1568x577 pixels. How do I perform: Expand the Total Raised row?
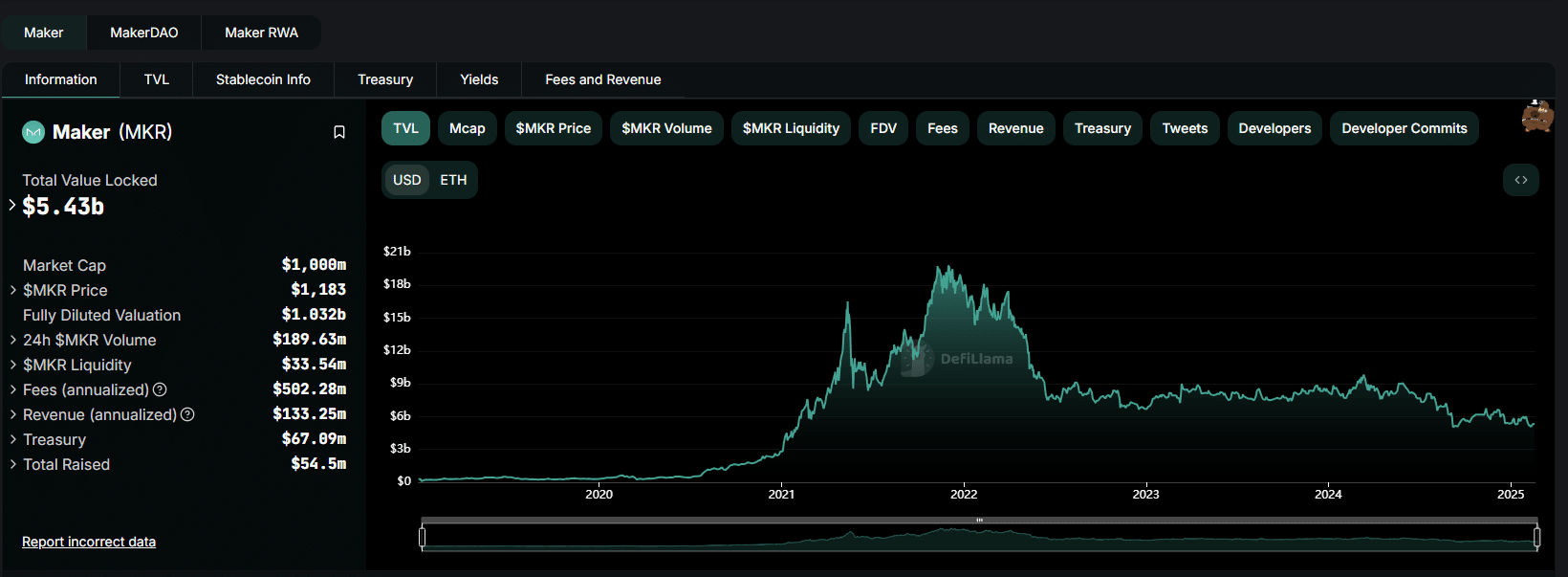(12, 464)
